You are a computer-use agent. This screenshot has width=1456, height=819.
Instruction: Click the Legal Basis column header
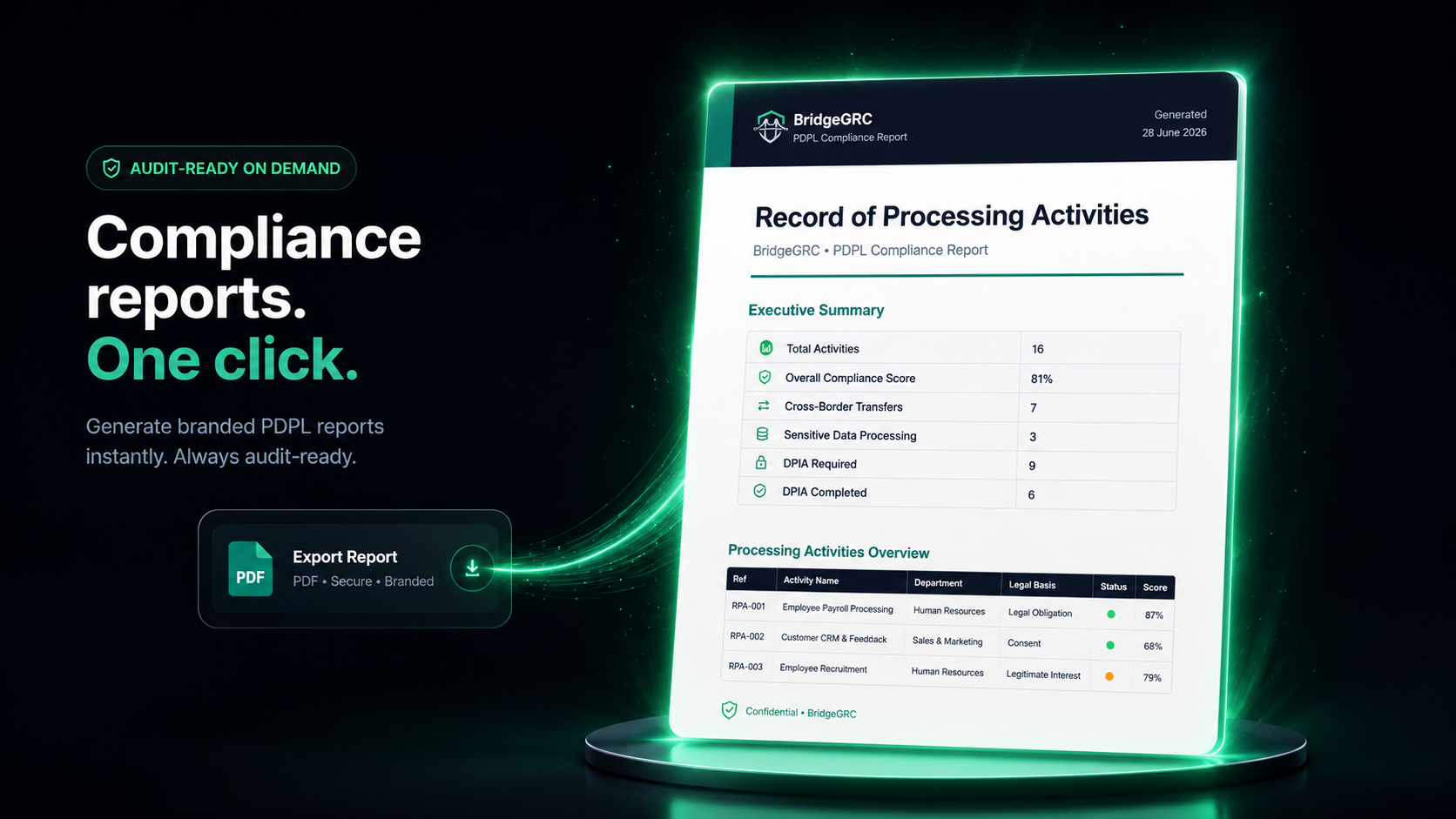coord(1032,585)
